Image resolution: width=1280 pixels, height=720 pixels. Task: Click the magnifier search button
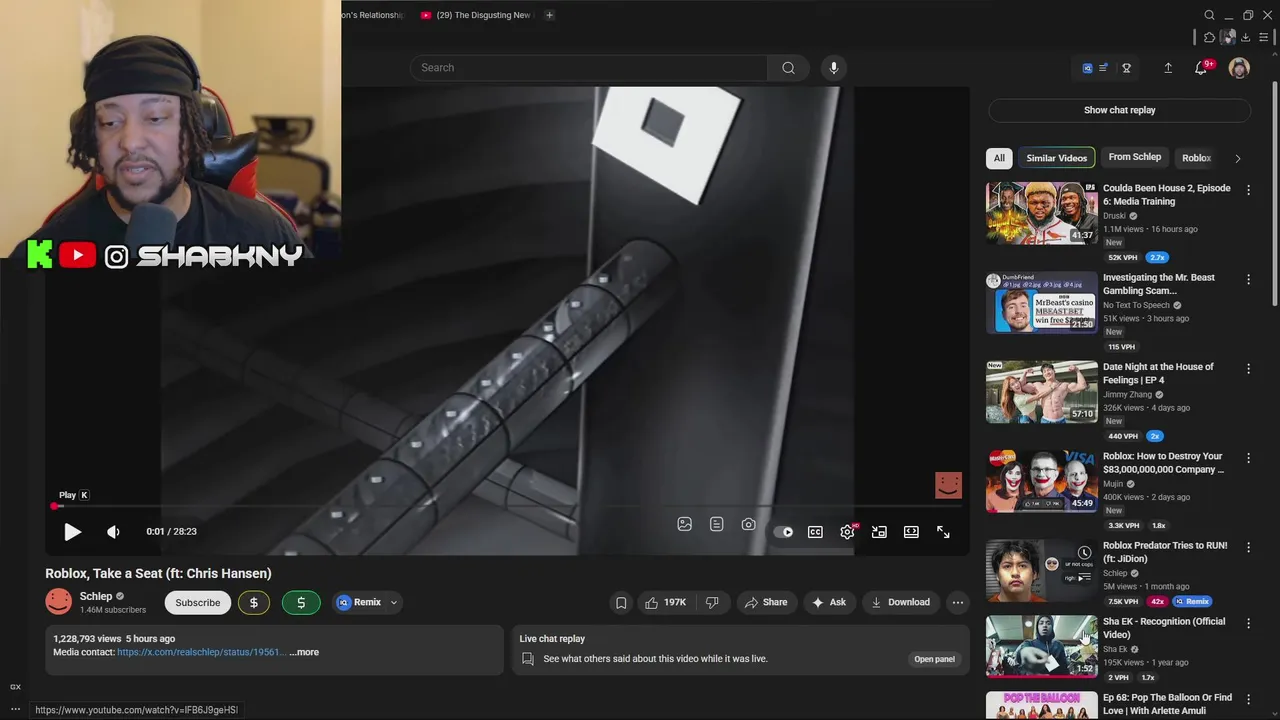coord(788,68)
